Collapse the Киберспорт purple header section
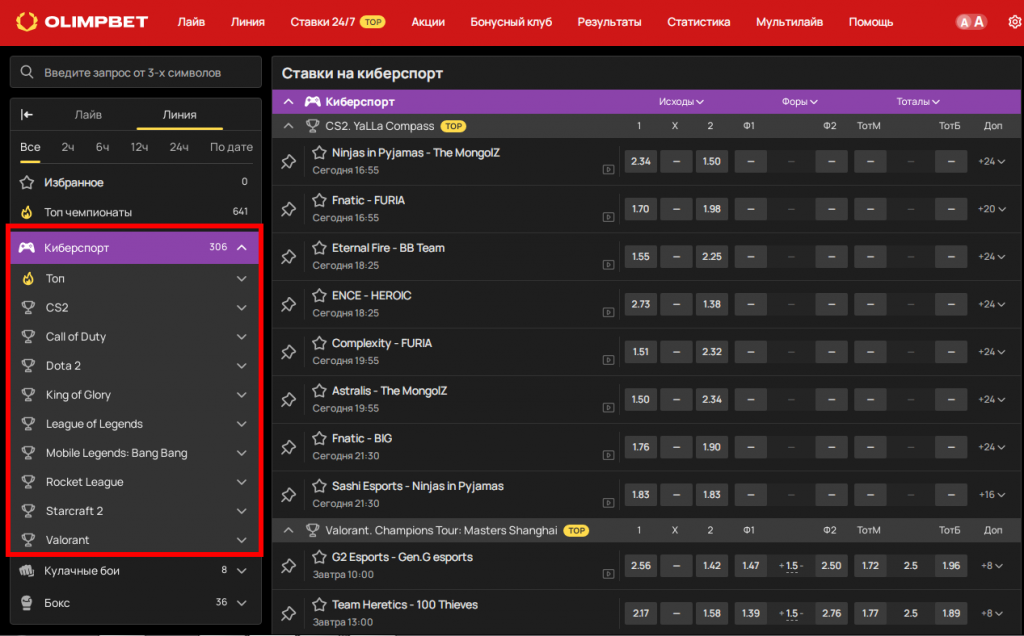 pos(288,102)
